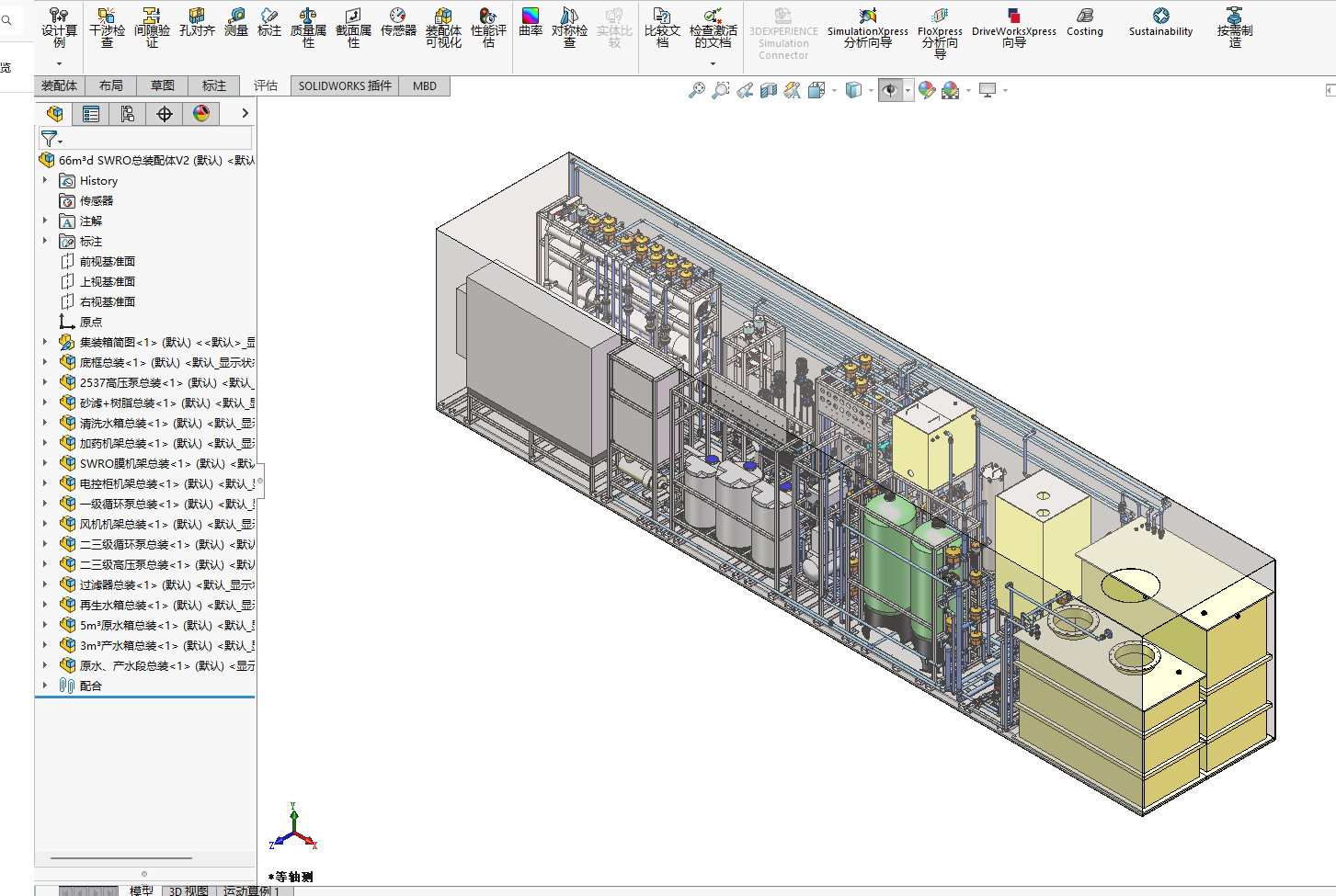1336x896 pixels.
Task: Click the filter funnel in the tree
Action: click(x=49, y=139)
